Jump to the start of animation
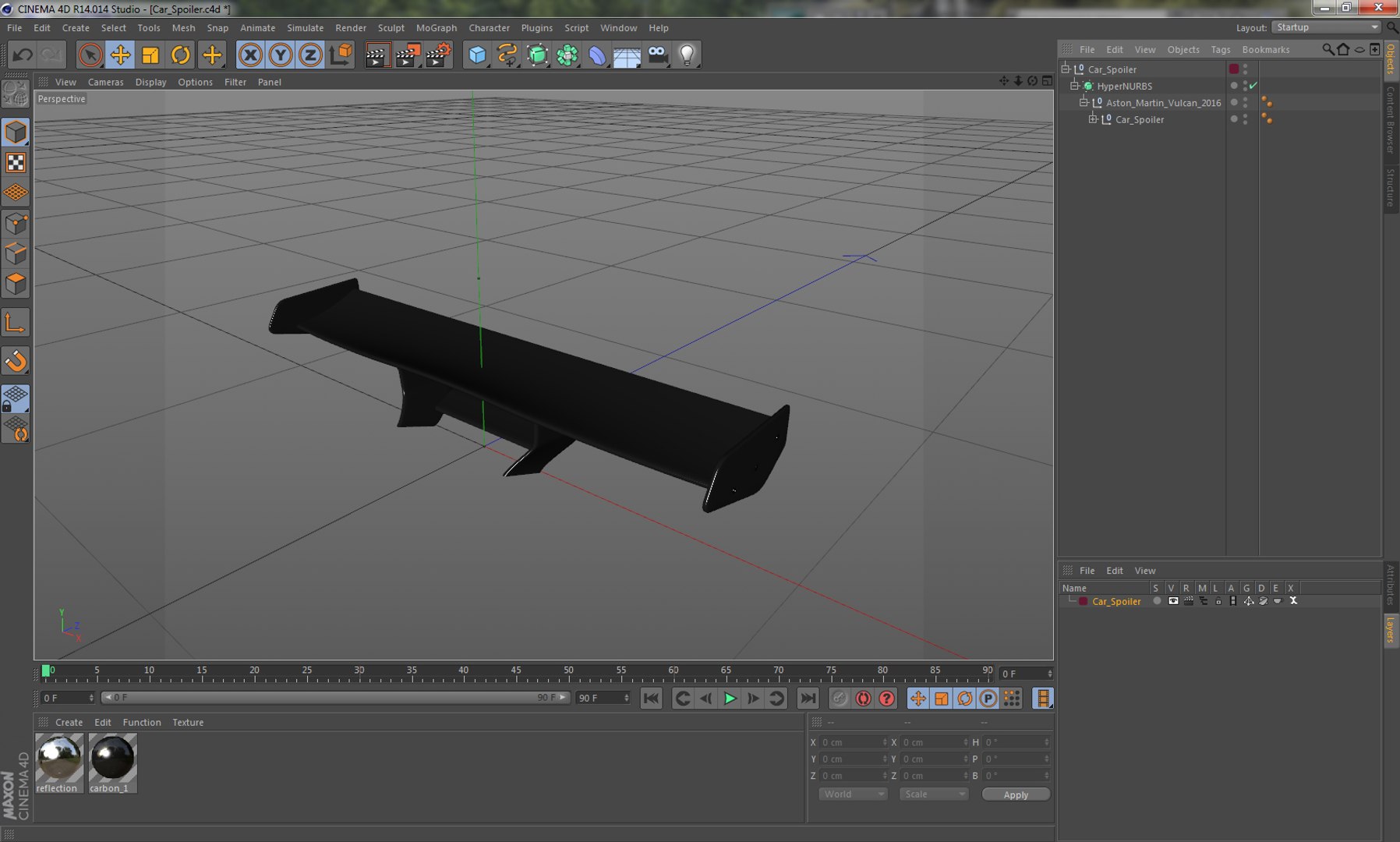1400x842 pixels. click(x=651, y=699)
